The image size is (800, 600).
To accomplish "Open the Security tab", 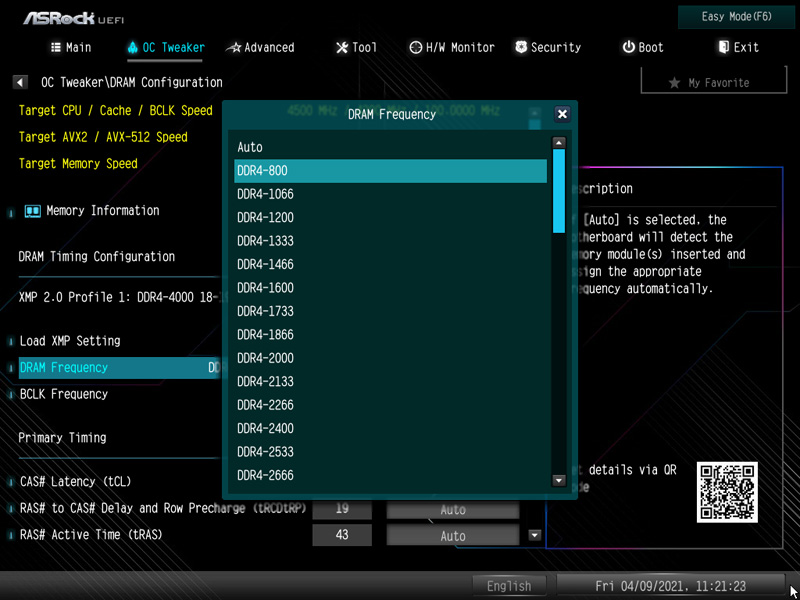I will tap(548, 47).
